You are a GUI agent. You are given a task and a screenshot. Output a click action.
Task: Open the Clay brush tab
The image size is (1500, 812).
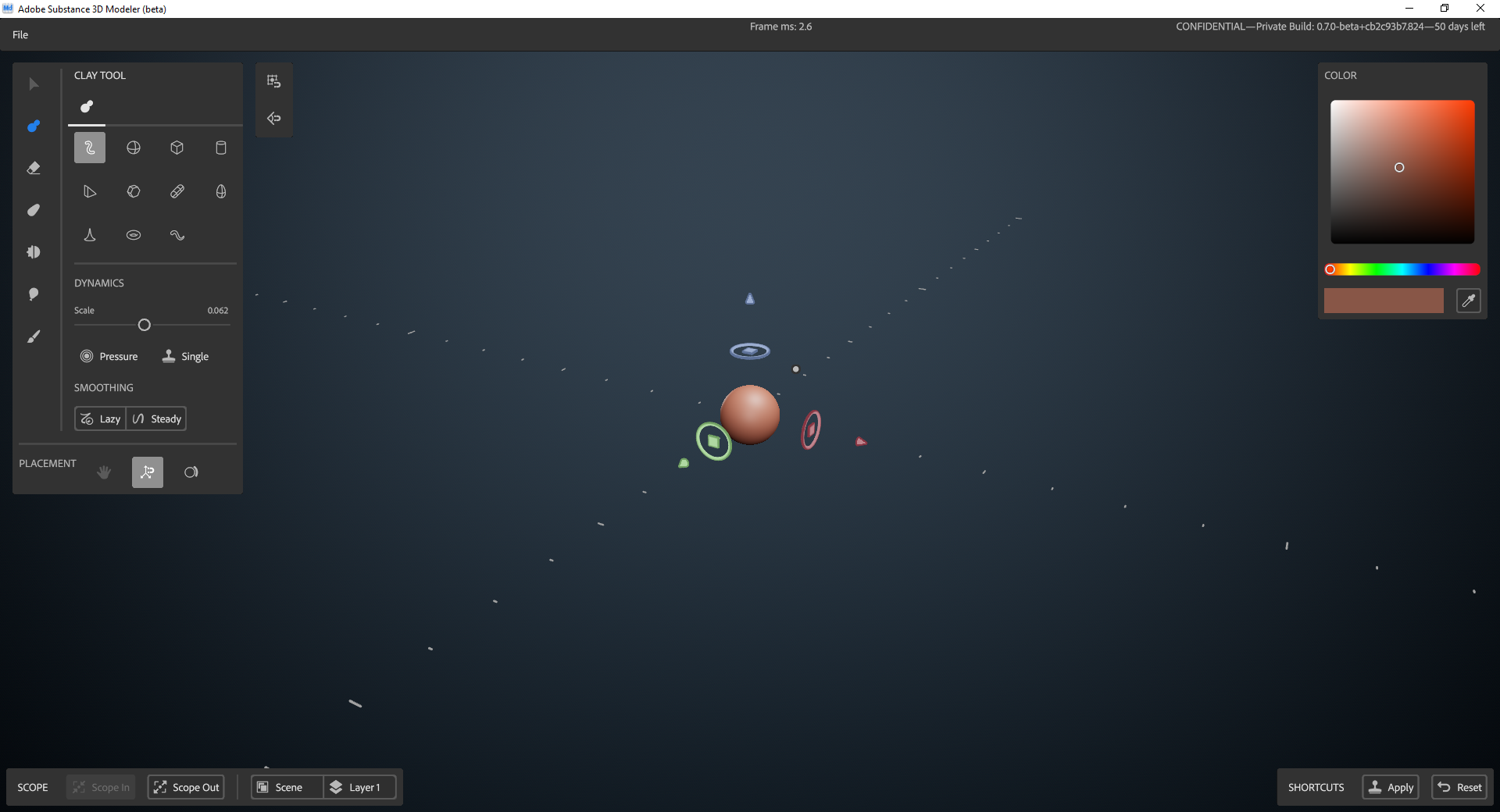click(87, 107)
